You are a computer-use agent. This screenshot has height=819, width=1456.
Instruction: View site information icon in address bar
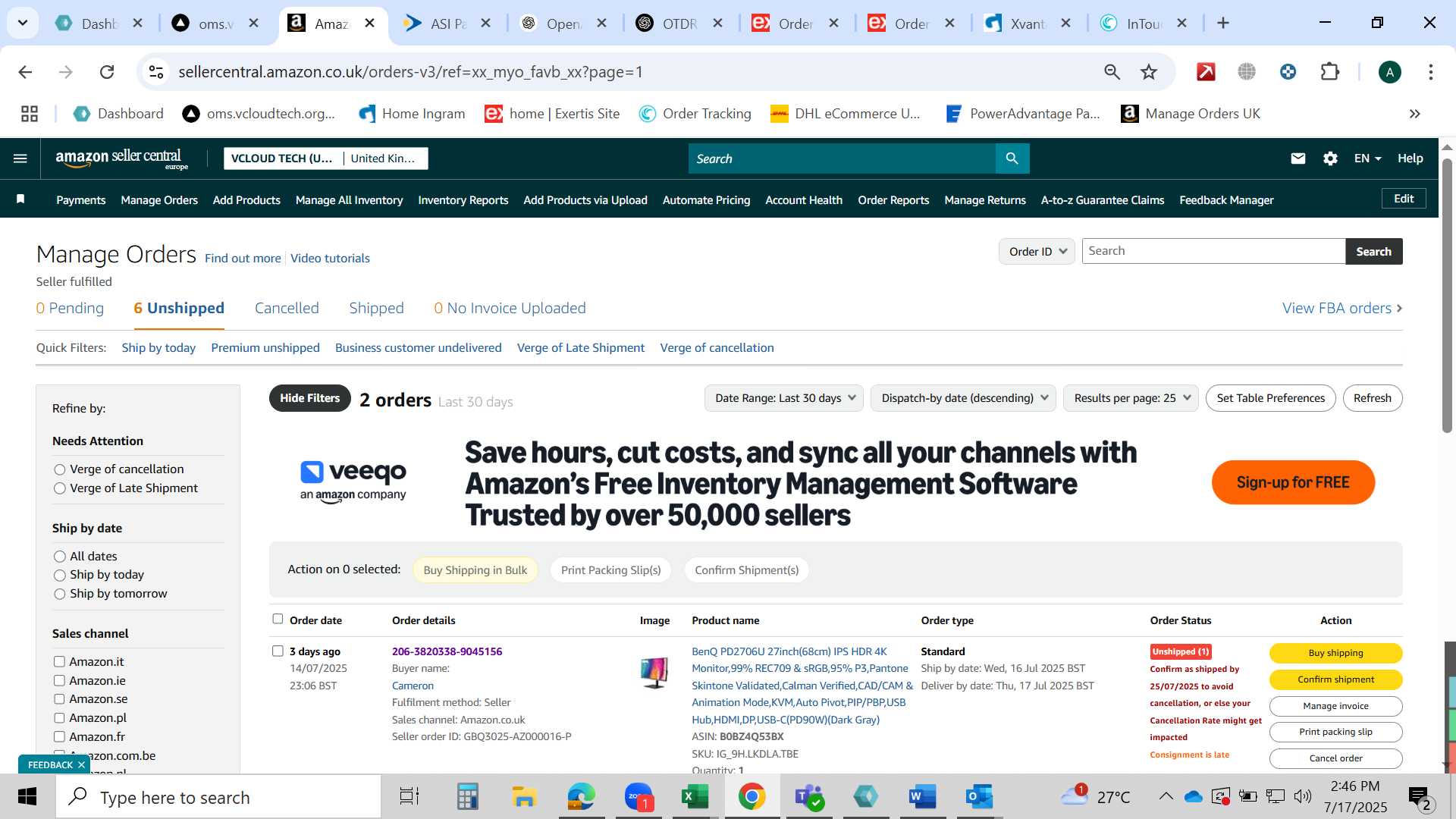pyautogui.click(x=156, y=72)
